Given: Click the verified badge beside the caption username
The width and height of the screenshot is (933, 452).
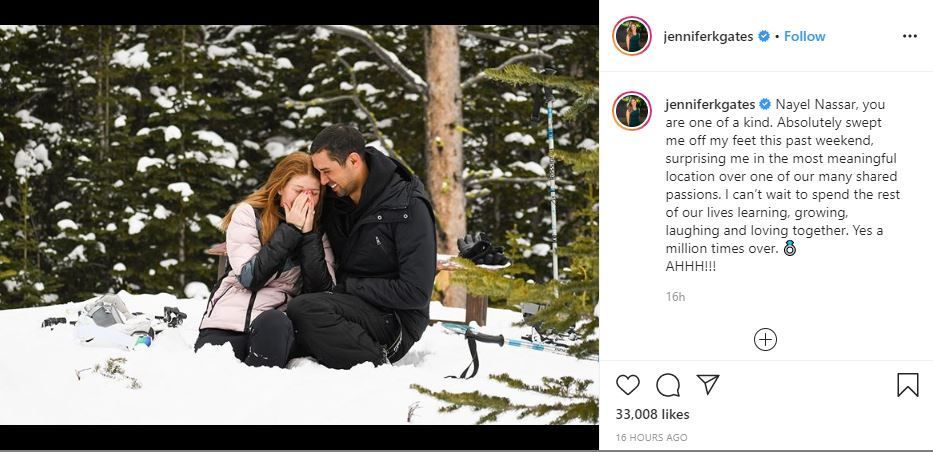Looking at the screenshot, I should [x=765, y=104].
